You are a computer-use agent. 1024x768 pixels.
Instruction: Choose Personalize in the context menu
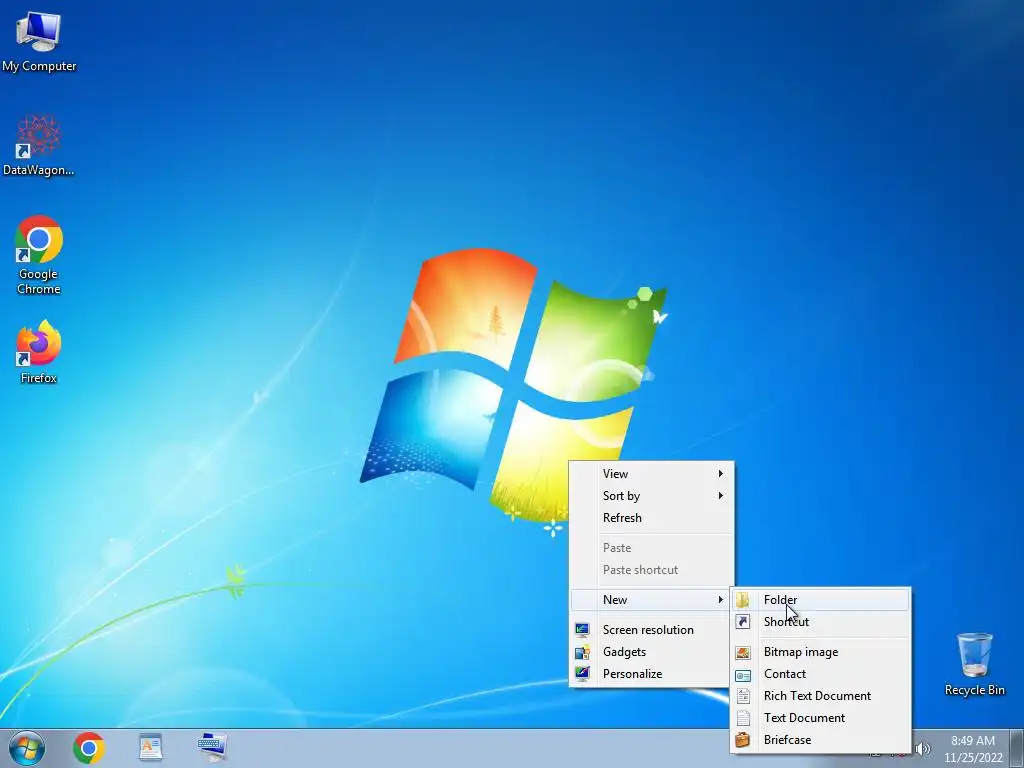(652, 674)
